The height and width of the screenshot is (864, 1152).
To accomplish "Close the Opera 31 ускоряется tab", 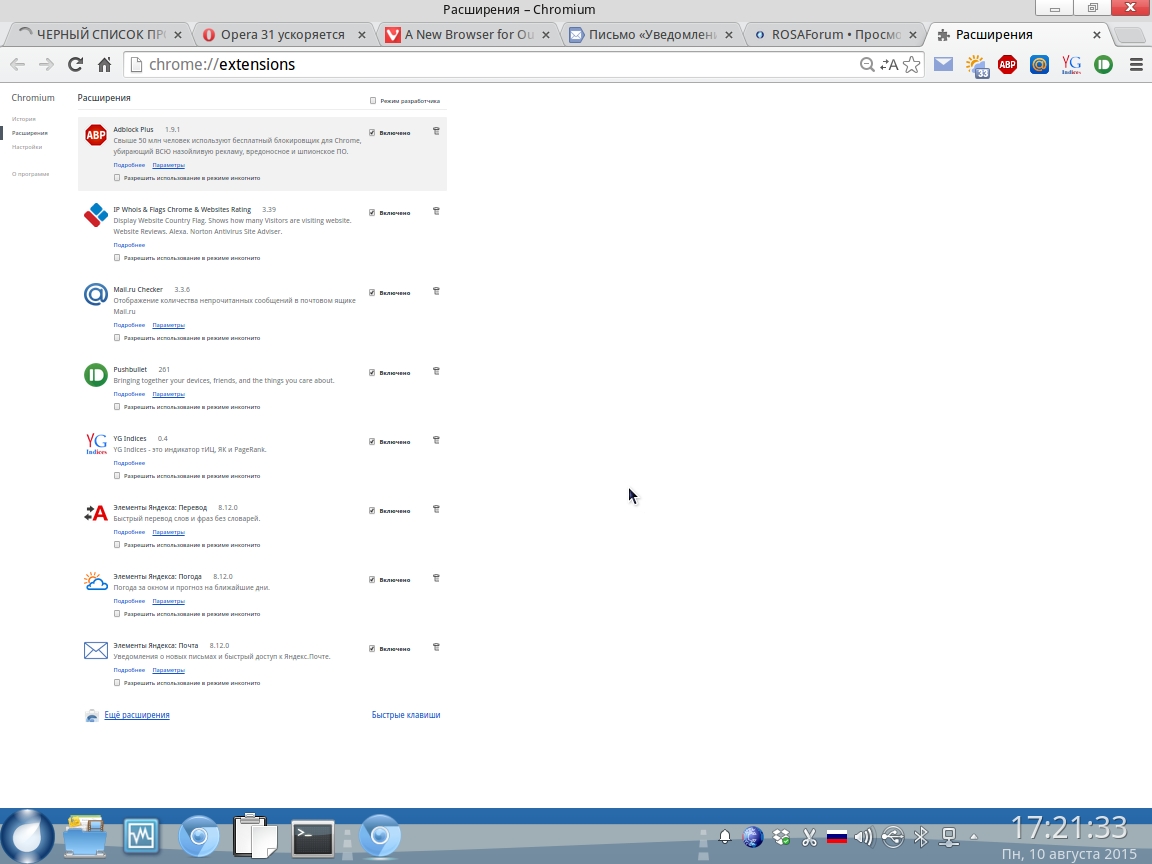I will [361, 35].
